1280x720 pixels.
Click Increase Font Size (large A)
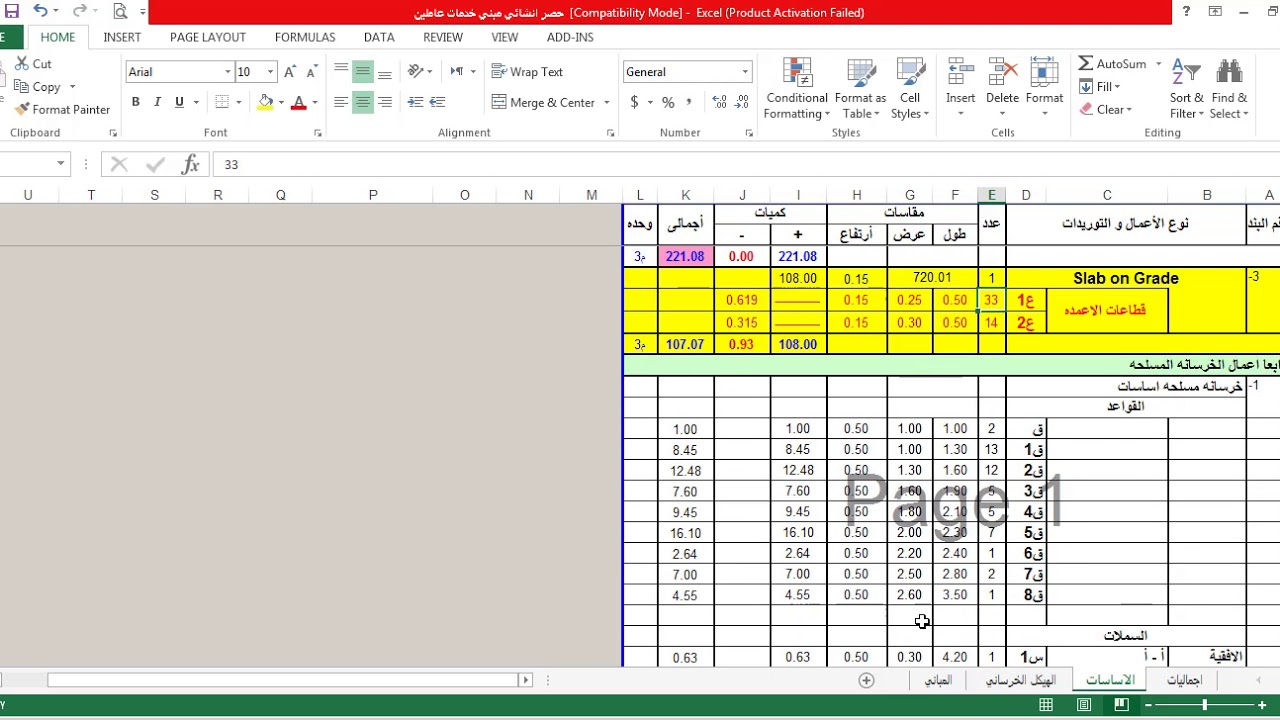[x=290, y=72]
